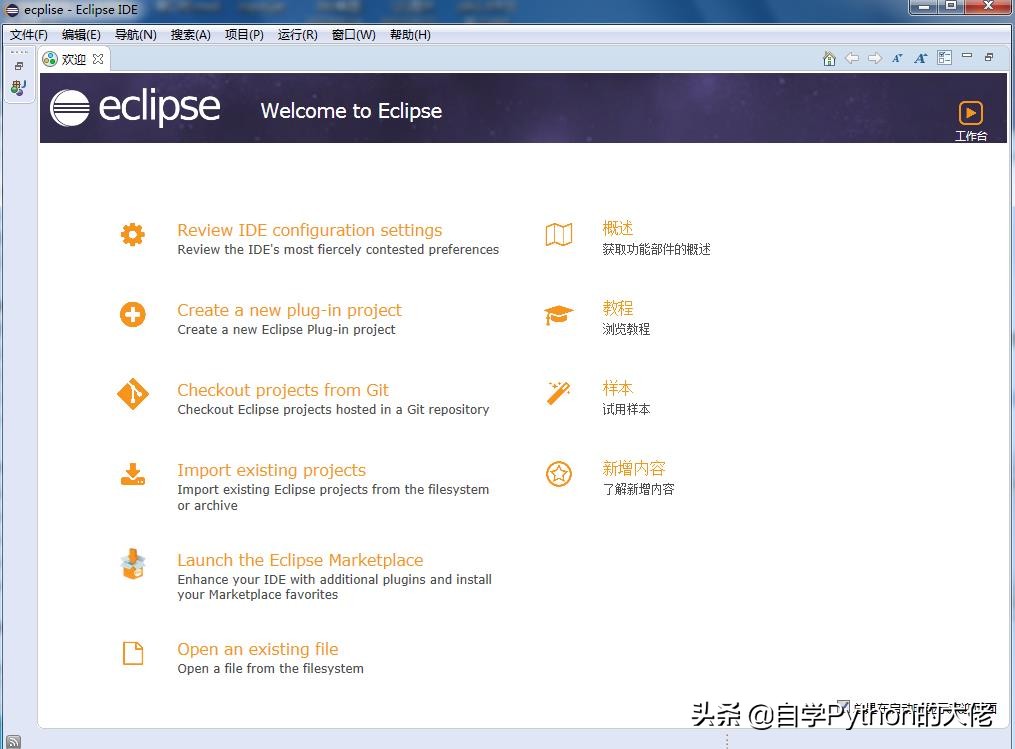Click Open an existing file link
This screenshot has width=1015, height=749.
(x=258, y=649)
